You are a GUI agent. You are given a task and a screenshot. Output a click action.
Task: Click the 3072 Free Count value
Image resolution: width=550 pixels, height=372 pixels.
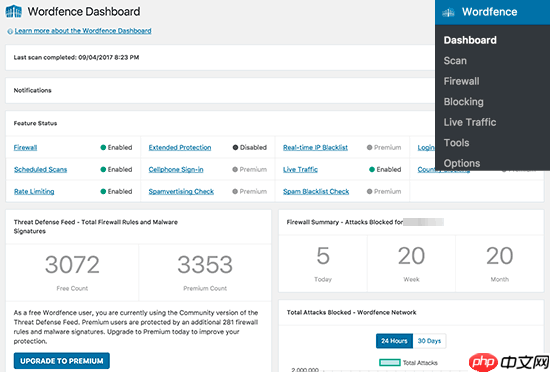pyautogui.click(x=72, y=264)
